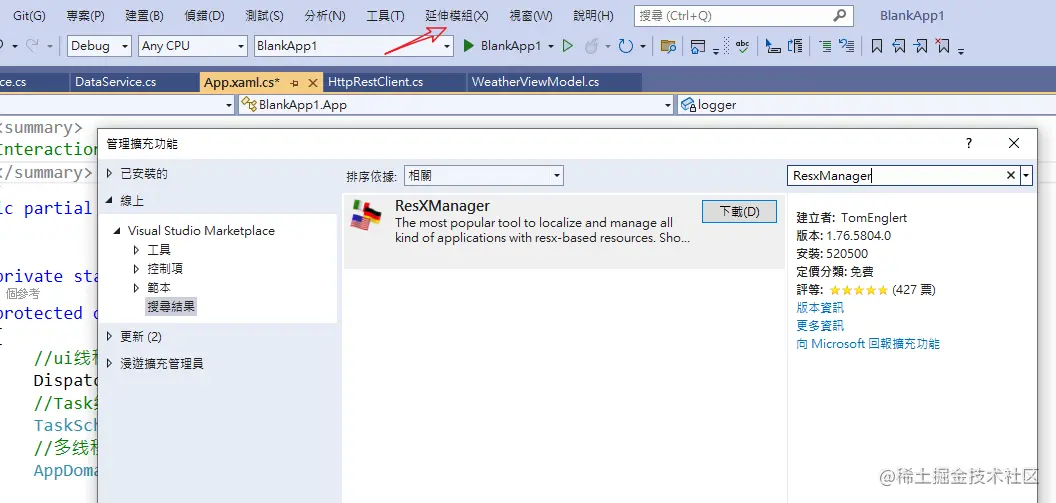Open the dropdown arrow beside BlankApp1 run button

click(551, 46)
